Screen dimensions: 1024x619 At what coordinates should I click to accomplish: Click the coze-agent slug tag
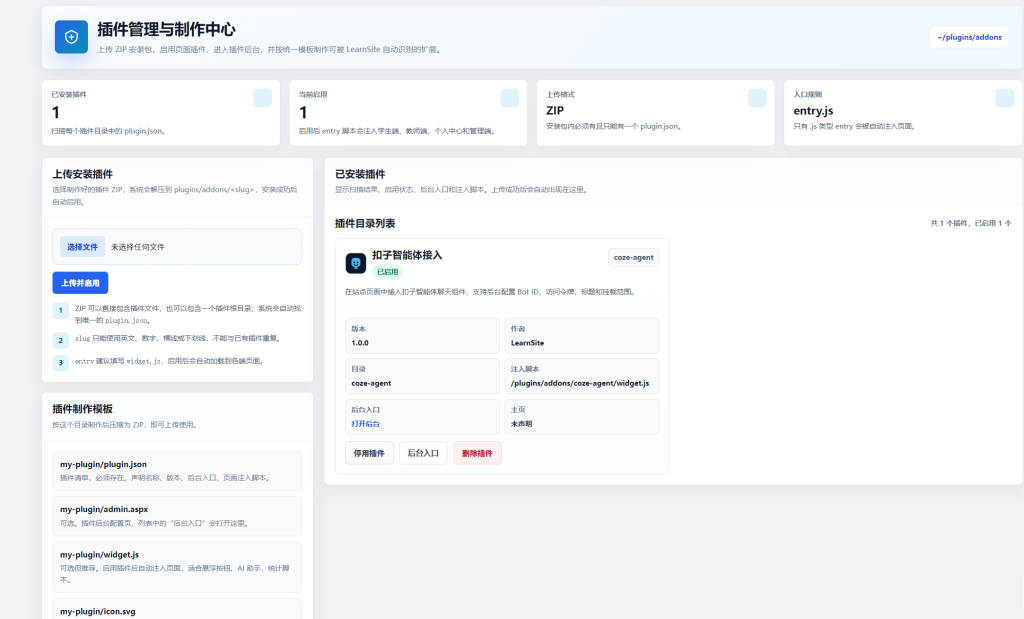633,257
